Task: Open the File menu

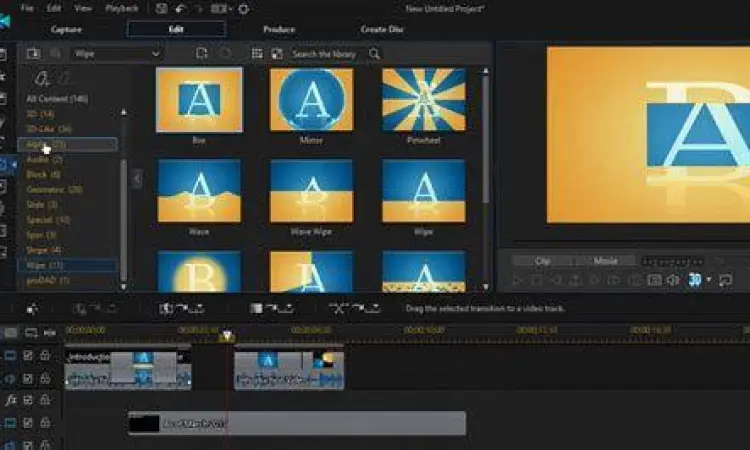Action: [27, 8]
